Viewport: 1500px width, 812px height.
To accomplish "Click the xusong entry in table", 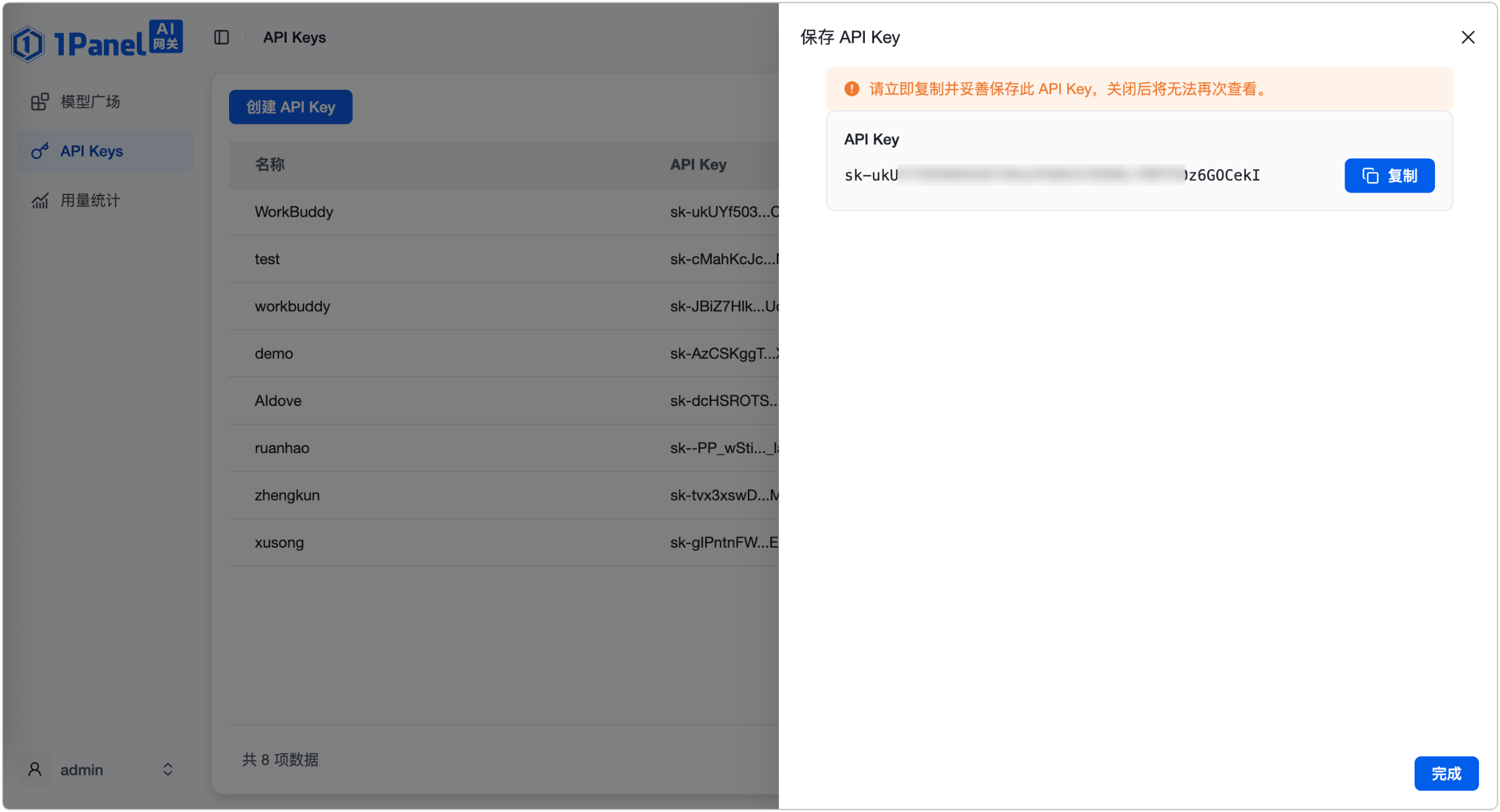I will click(279, 543).
